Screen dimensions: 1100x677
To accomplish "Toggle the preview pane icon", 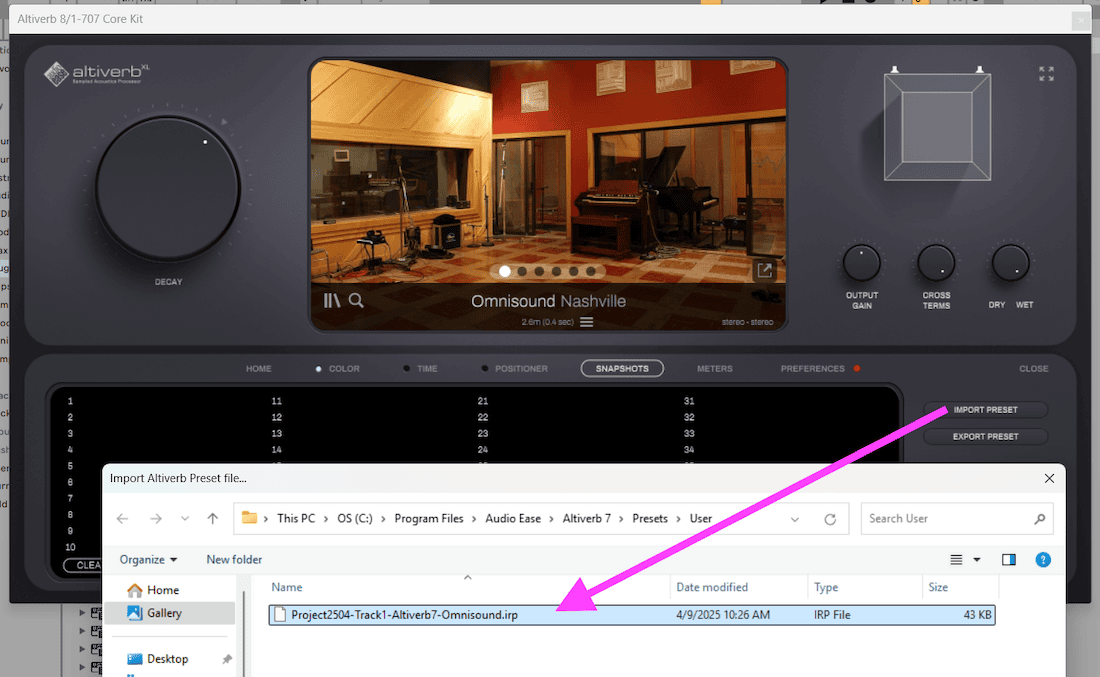I will click(x=1009, y=559).
